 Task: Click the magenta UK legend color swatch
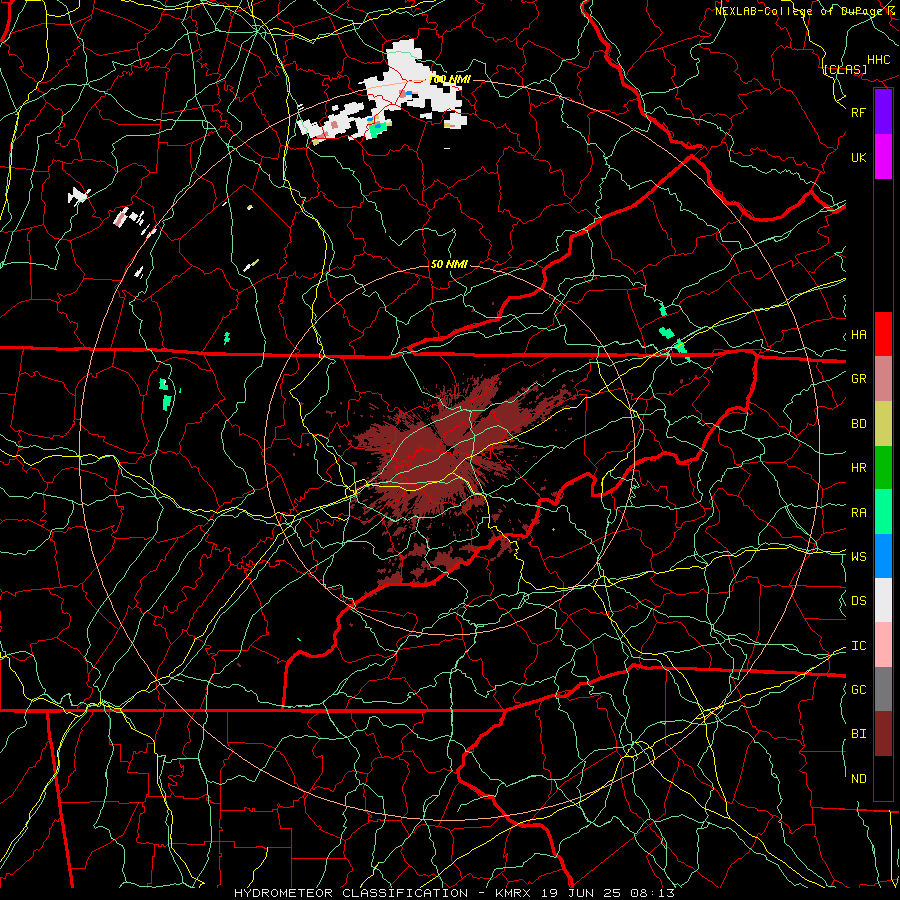tap(883, 157)
